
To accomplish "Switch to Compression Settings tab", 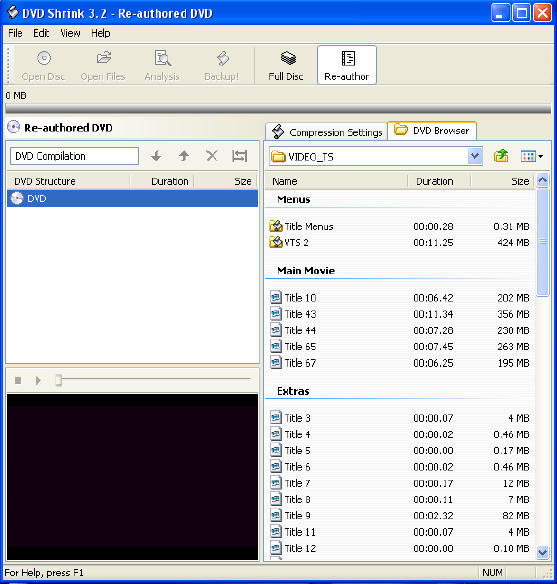I will coord(327,132).
